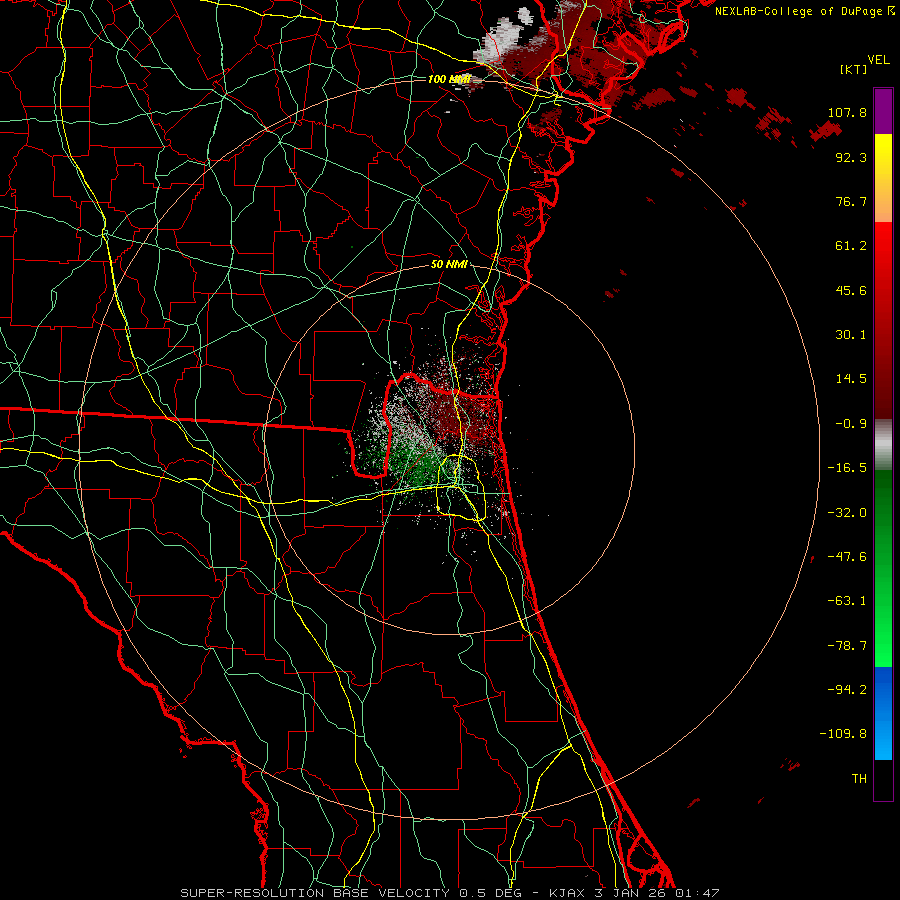Select the 61.2 scale value
900x900 pixels.
(851, 246)
